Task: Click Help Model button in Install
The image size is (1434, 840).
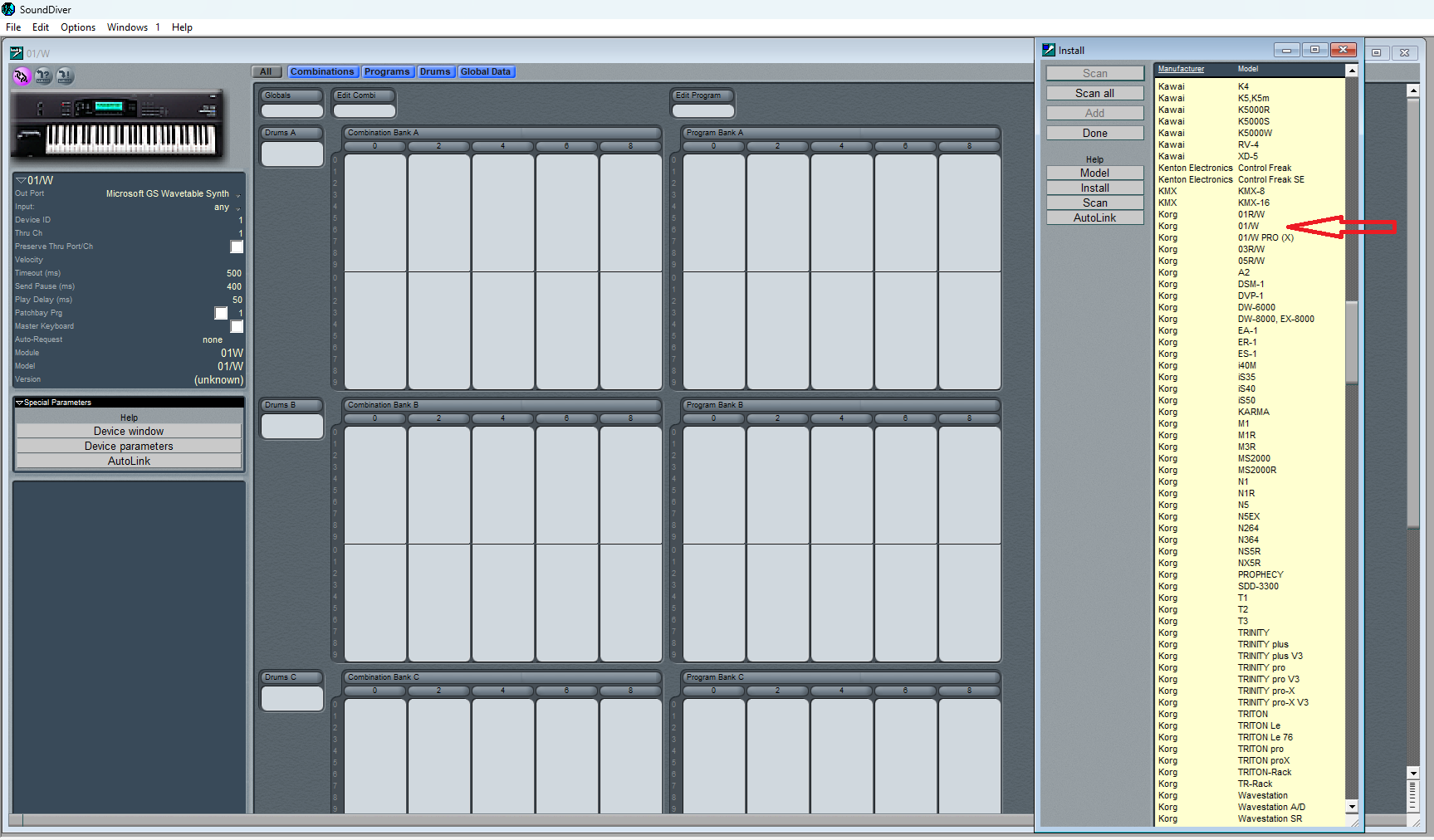Action: tap(1094, 173)
